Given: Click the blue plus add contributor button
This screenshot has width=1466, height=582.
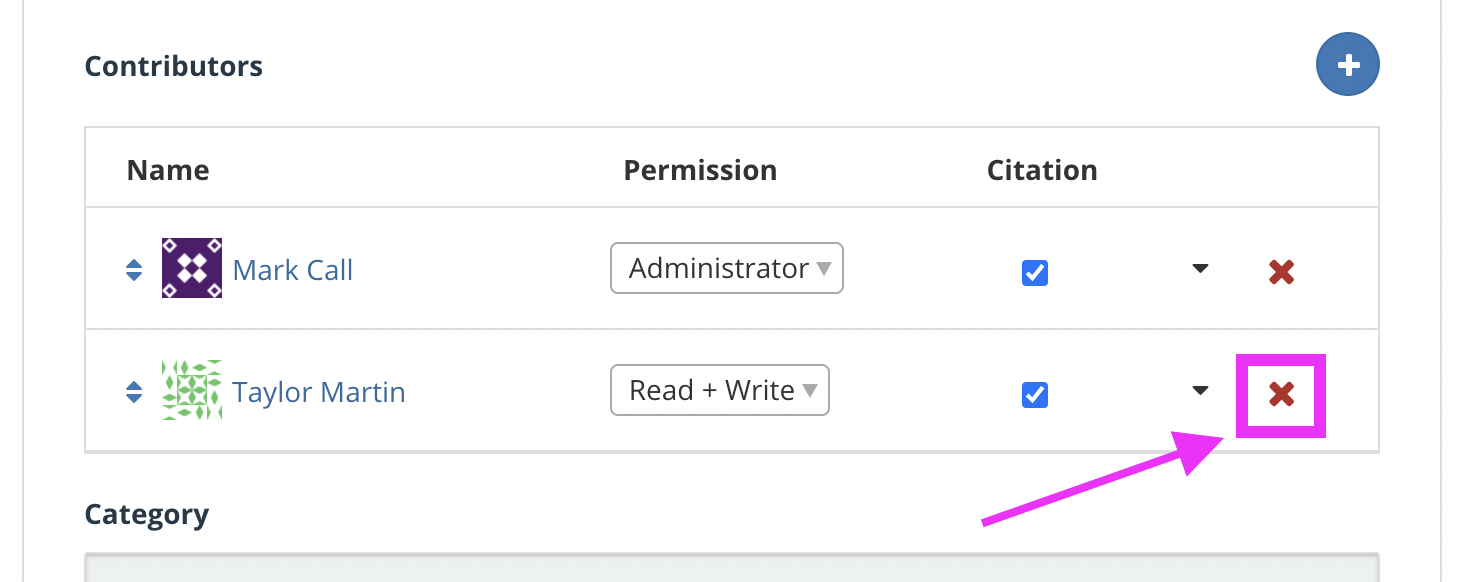Looking at the screenshot, I should point(1347,65).
